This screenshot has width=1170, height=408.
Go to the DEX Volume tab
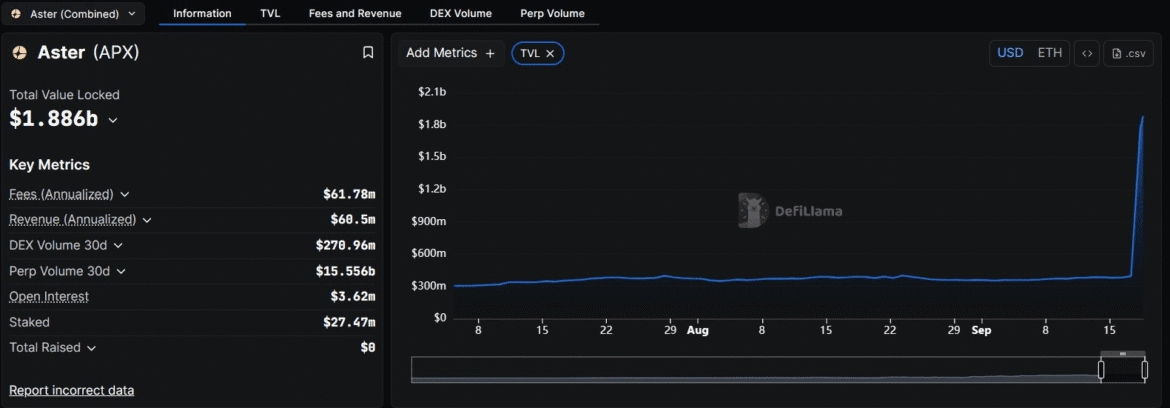460,14
